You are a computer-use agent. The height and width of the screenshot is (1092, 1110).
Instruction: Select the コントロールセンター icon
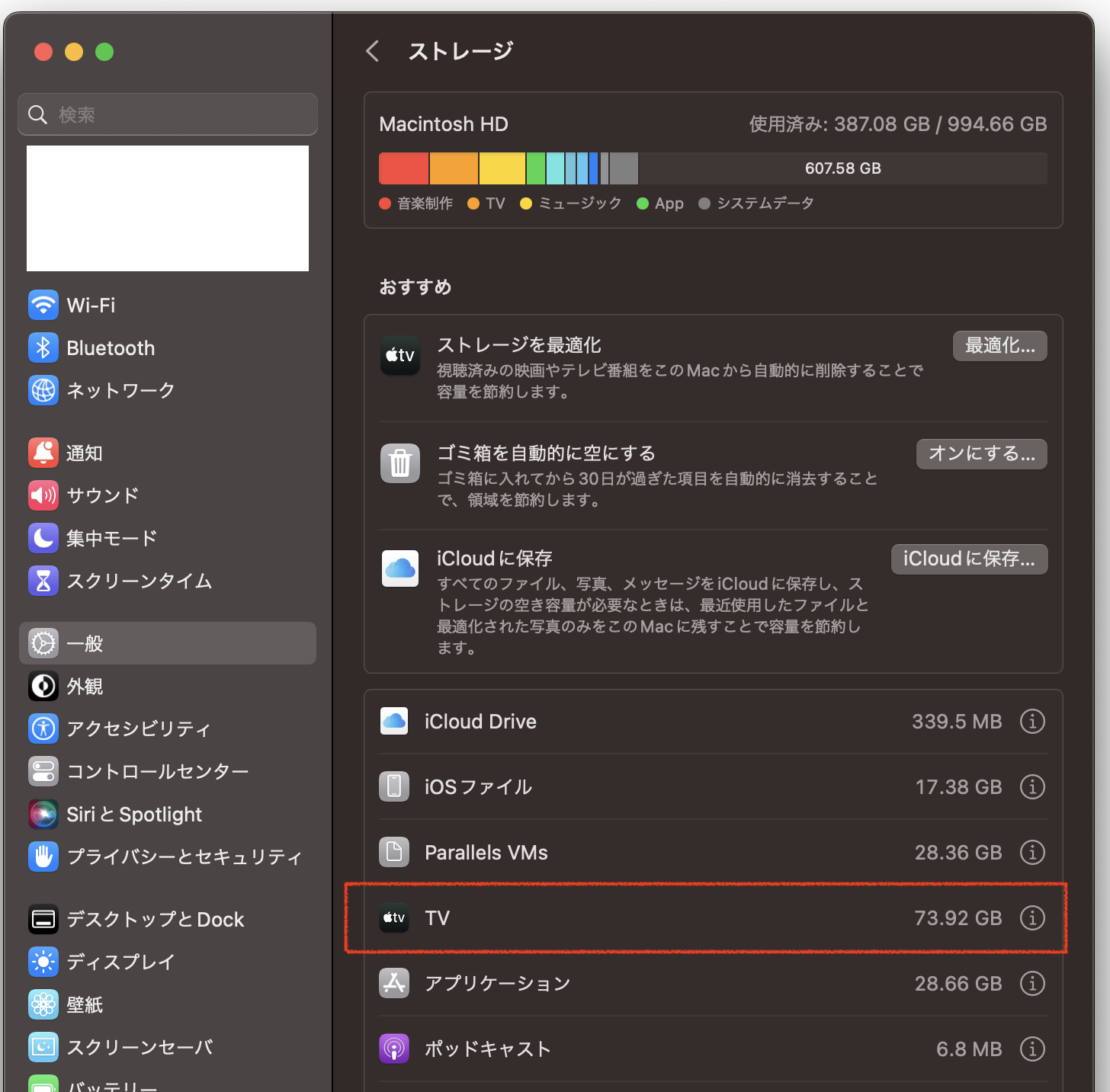43,771
